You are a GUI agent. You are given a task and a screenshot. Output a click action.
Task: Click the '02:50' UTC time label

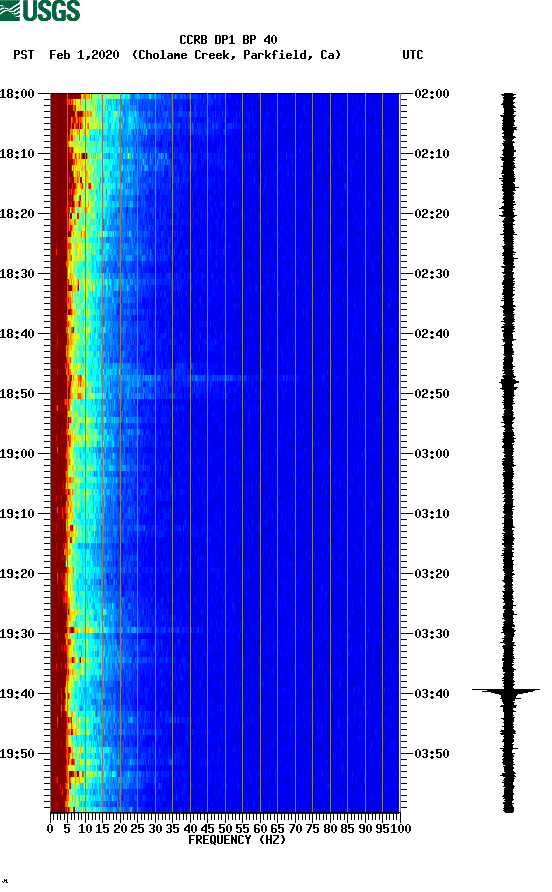pyautogui.click(x=432, y=394)
